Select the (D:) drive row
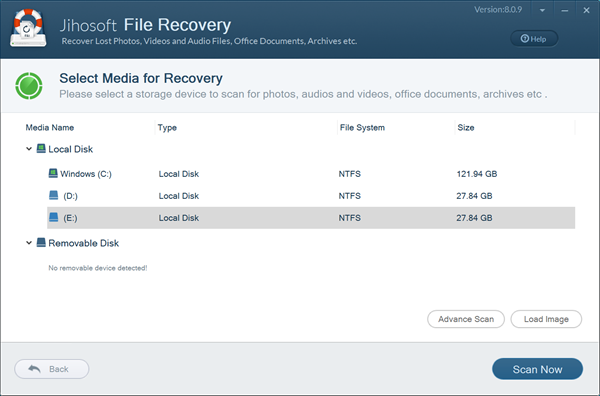 pyautogui.click(x=311, y=196)
